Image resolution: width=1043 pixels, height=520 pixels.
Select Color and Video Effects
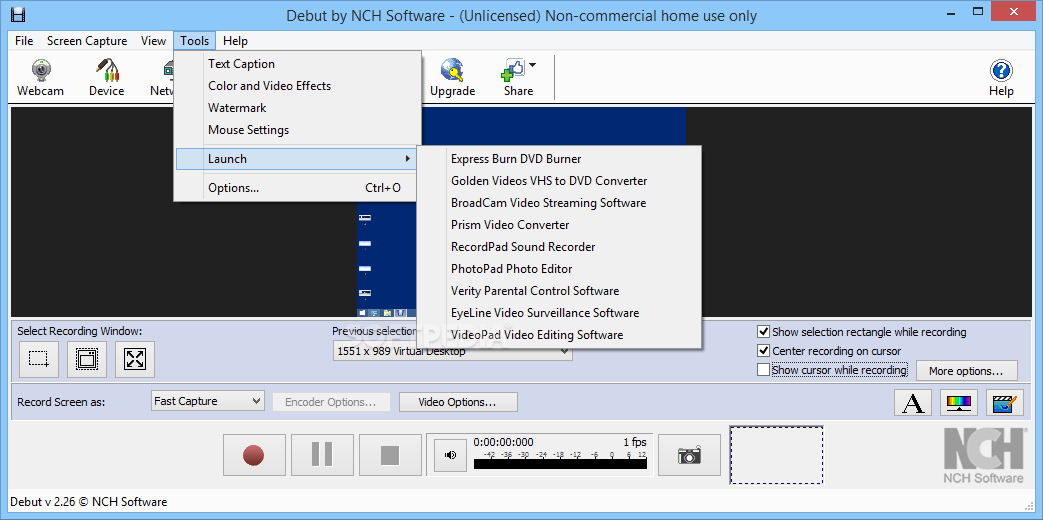pyautogui.click(x=297, y=86)
